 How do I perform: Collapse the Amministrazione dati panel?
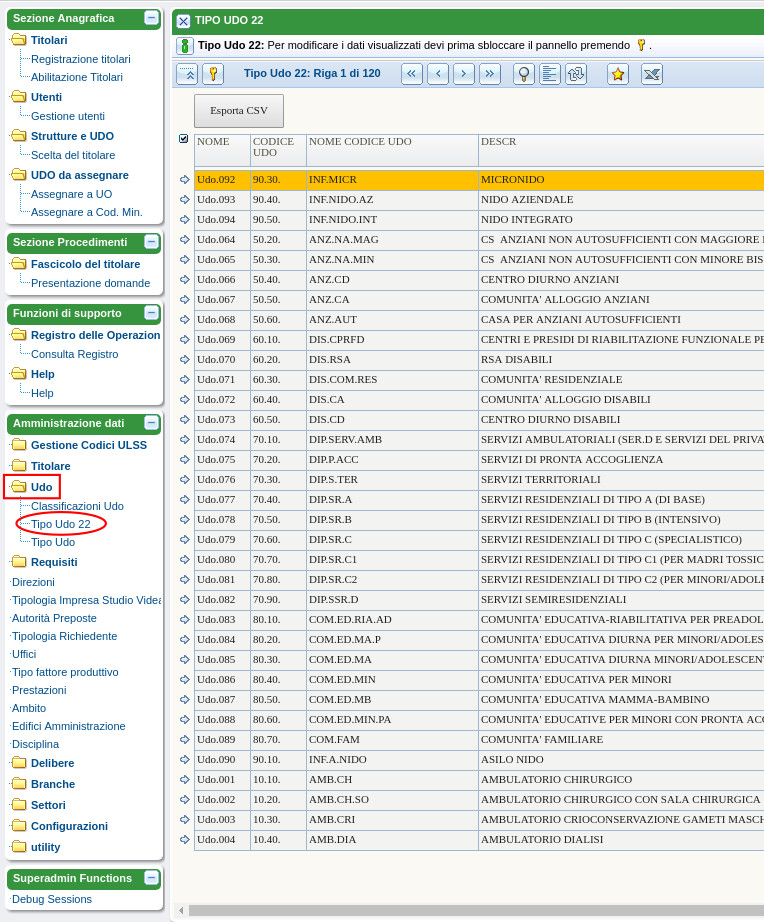[151, 423]
